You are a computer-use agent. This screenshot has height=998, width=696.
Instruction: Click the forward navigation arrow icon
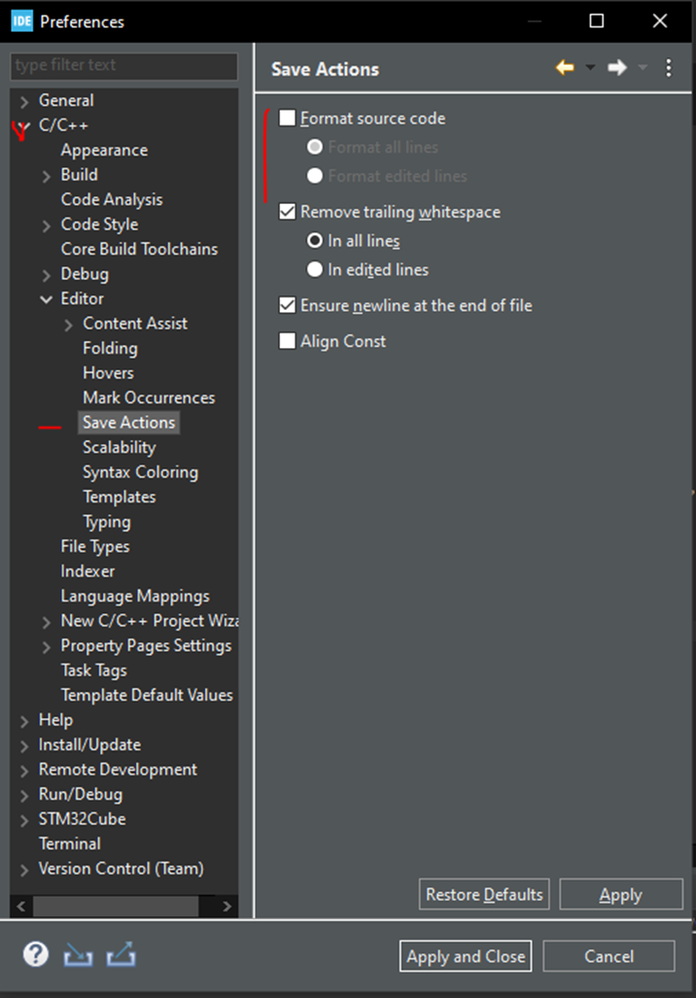[617, 68]
